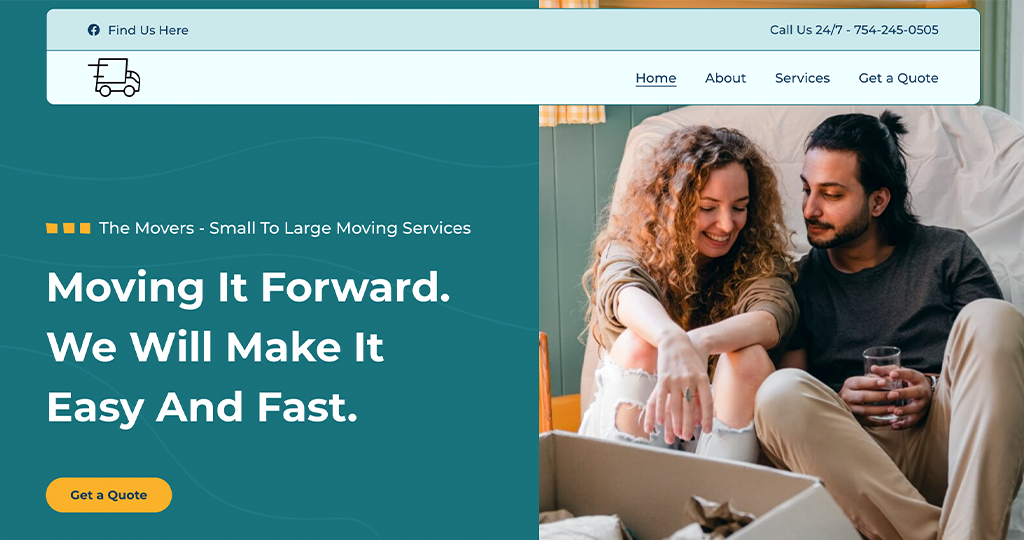Click the tagline The Movers - Small To Large
Viewport: 1024px width, 540px height.
point(285,228)
